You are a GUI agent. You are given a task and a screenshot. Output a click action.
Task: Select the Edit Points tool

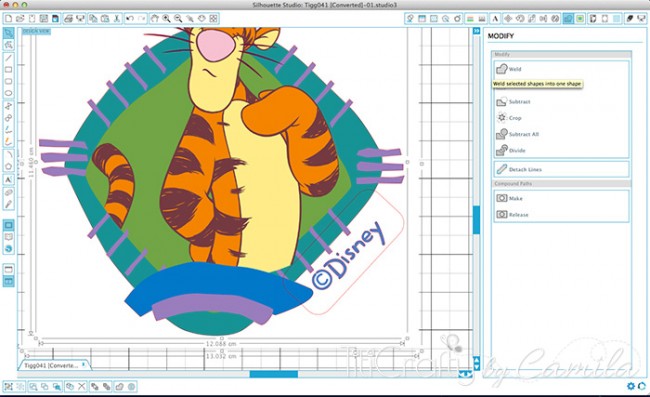click(8, 45)
